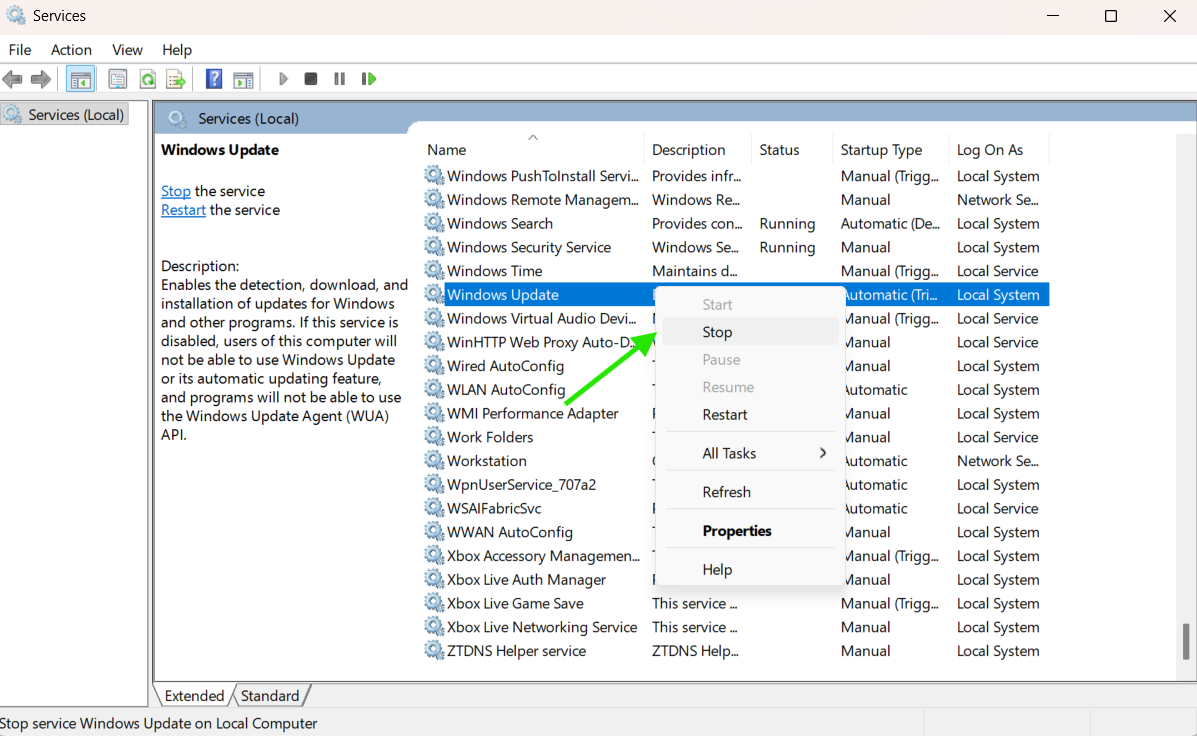Click gear icon beside WSAIFabricSvc

434,508
